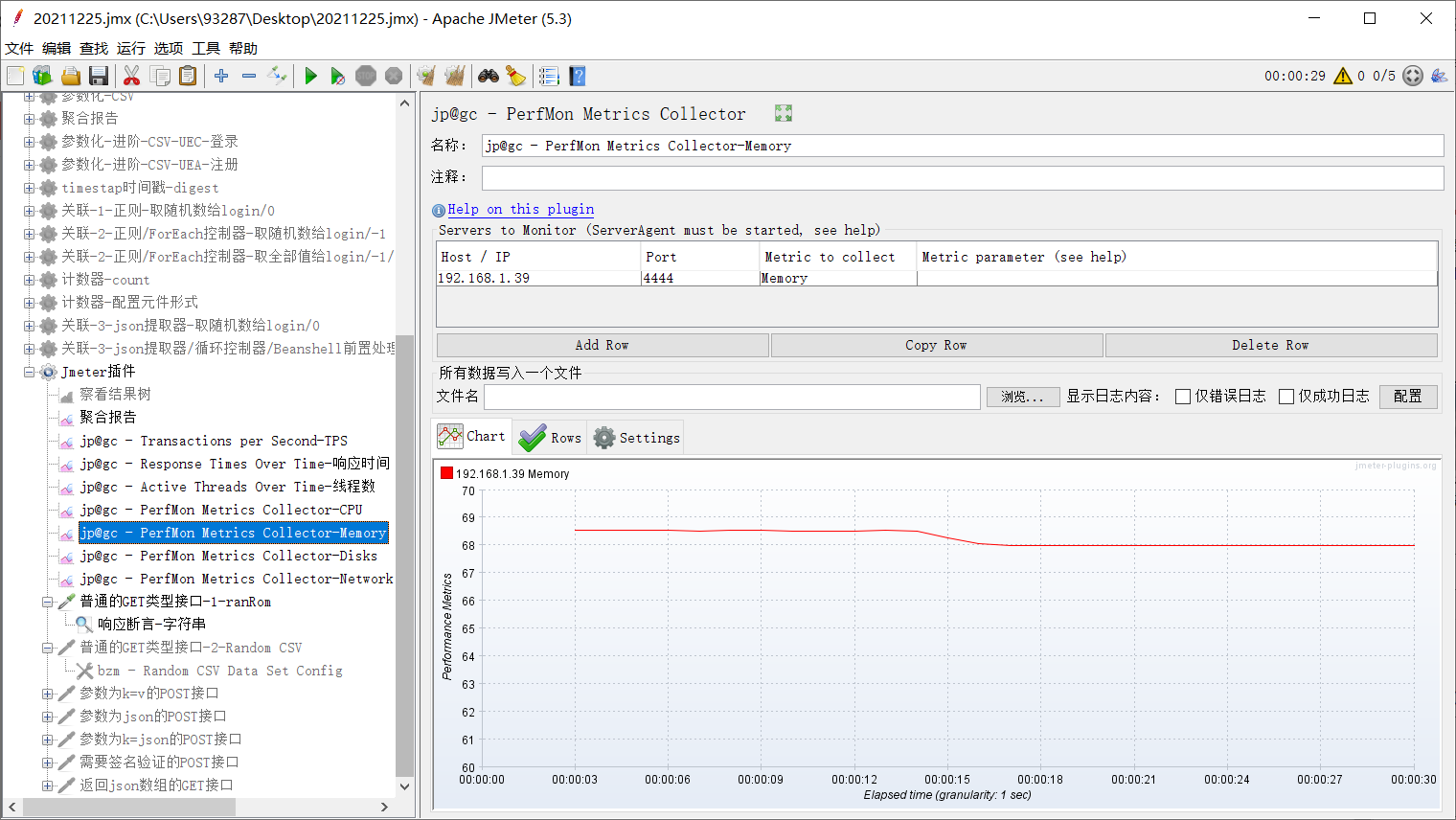Clear current results with broom icon

(x=426, y=76)
